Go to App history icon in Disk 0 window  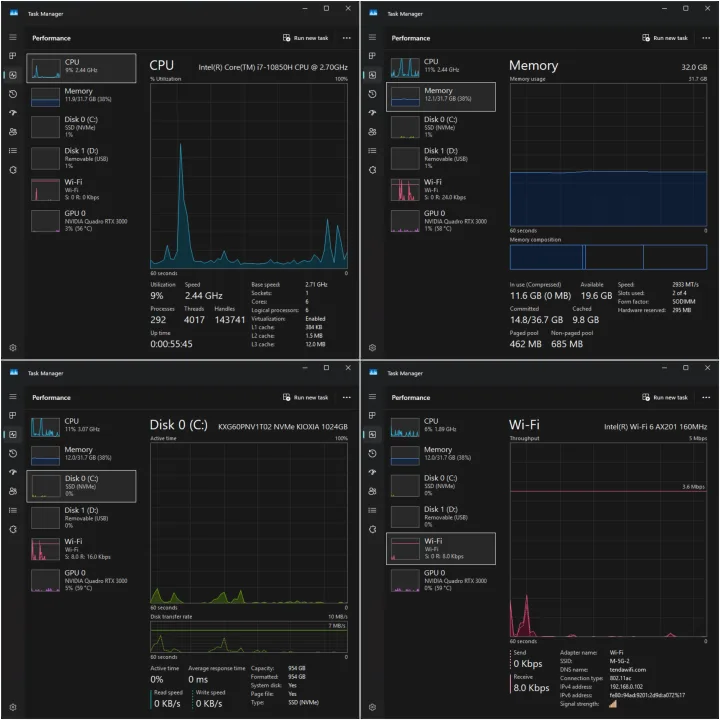click(x=13, y=454)
